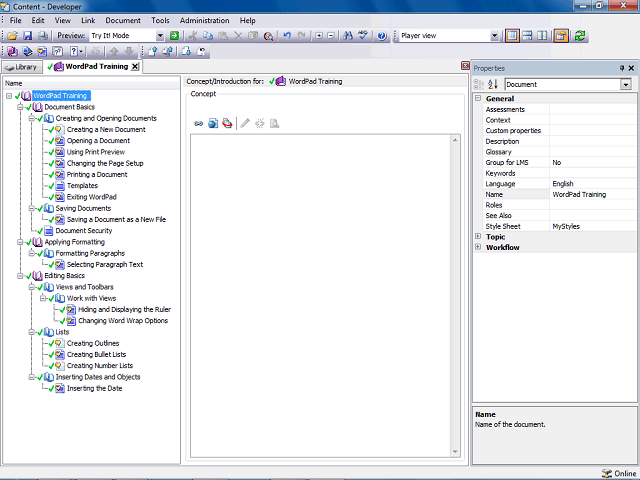Toggle the vertical split layout button
This screenshot has height=480, width=640.
tap(512, 36)
